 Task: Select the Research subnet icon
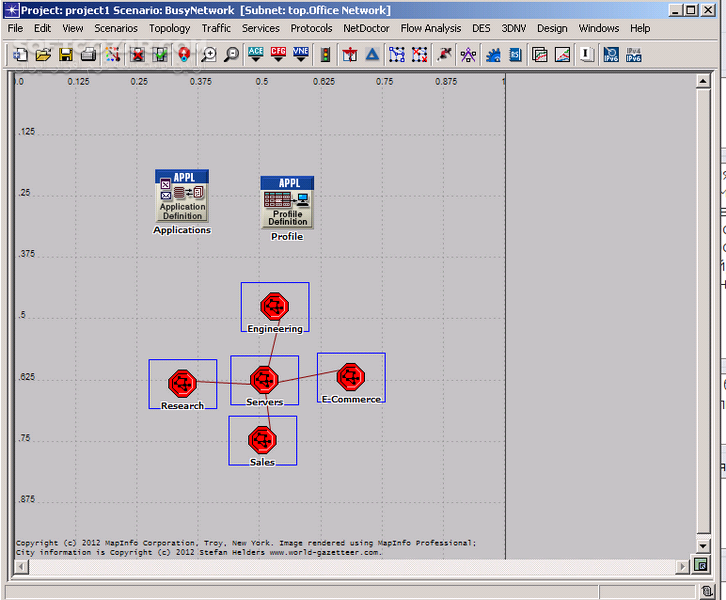click(x=182, y=383)
